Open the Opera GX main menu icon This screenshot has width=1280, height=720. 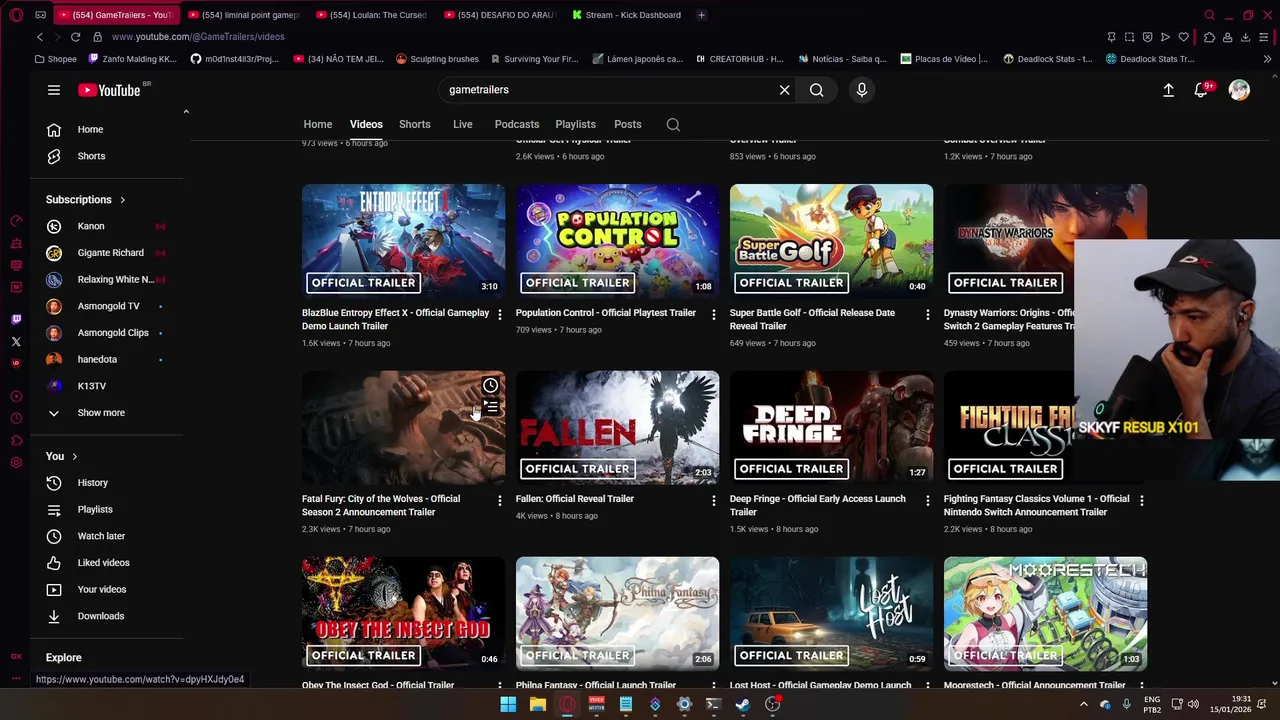[x=16, y=15]
